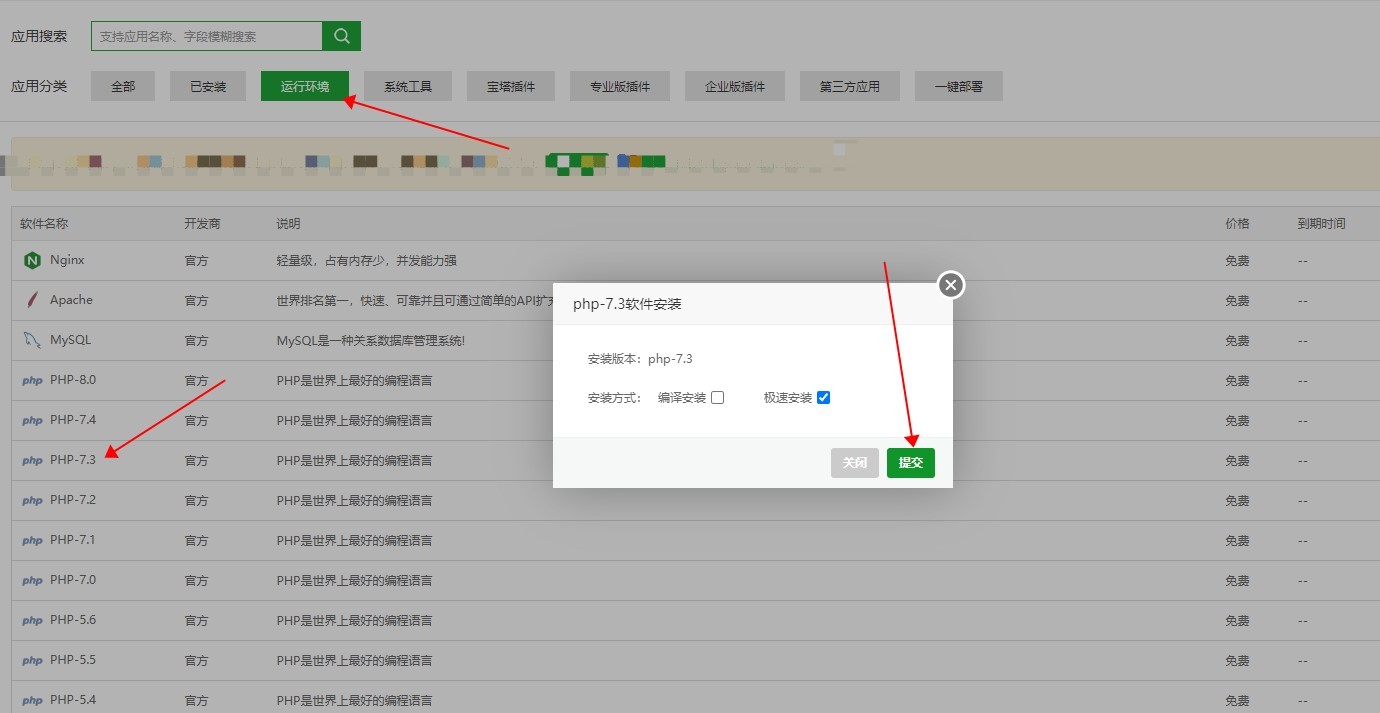Select the 运行环境 category tab
1380x713 pixels.
305,86
